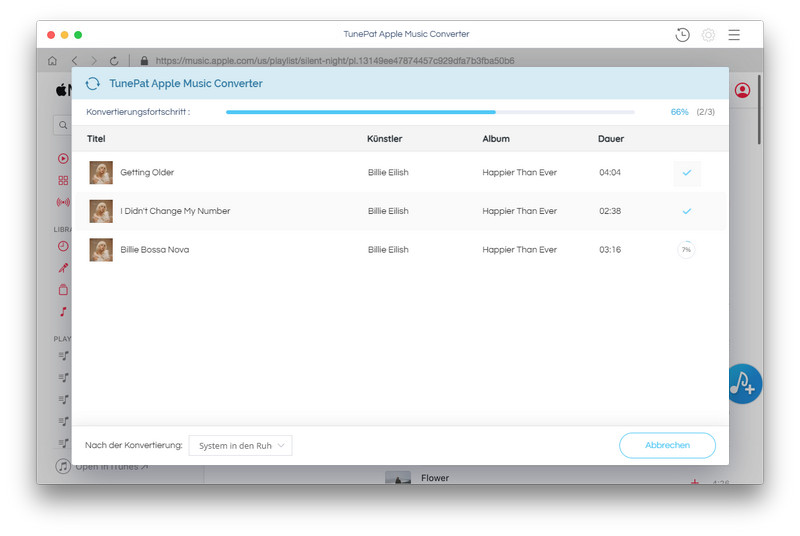Click the Dauer column header
This screenshot has width=800, height=536.
tap(611, 139)
